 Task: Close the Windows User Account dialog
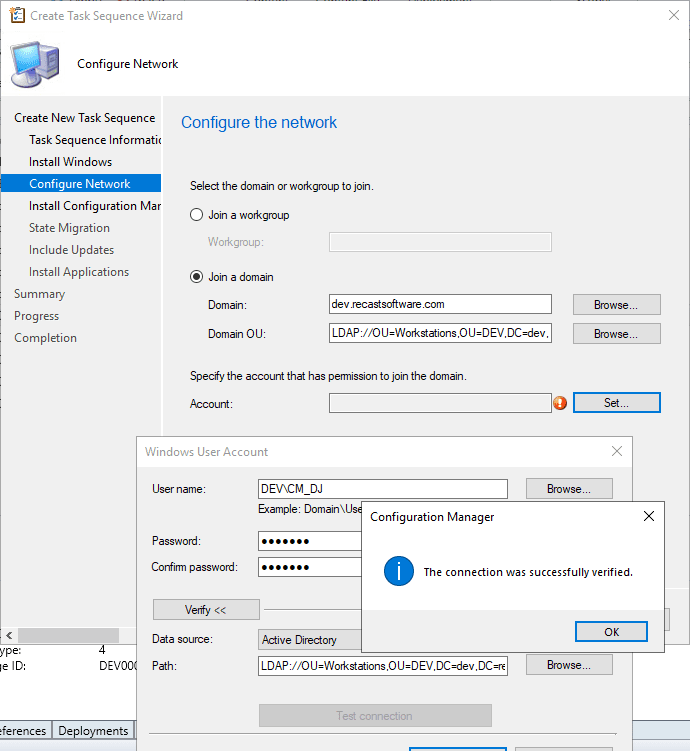(617, 451)
